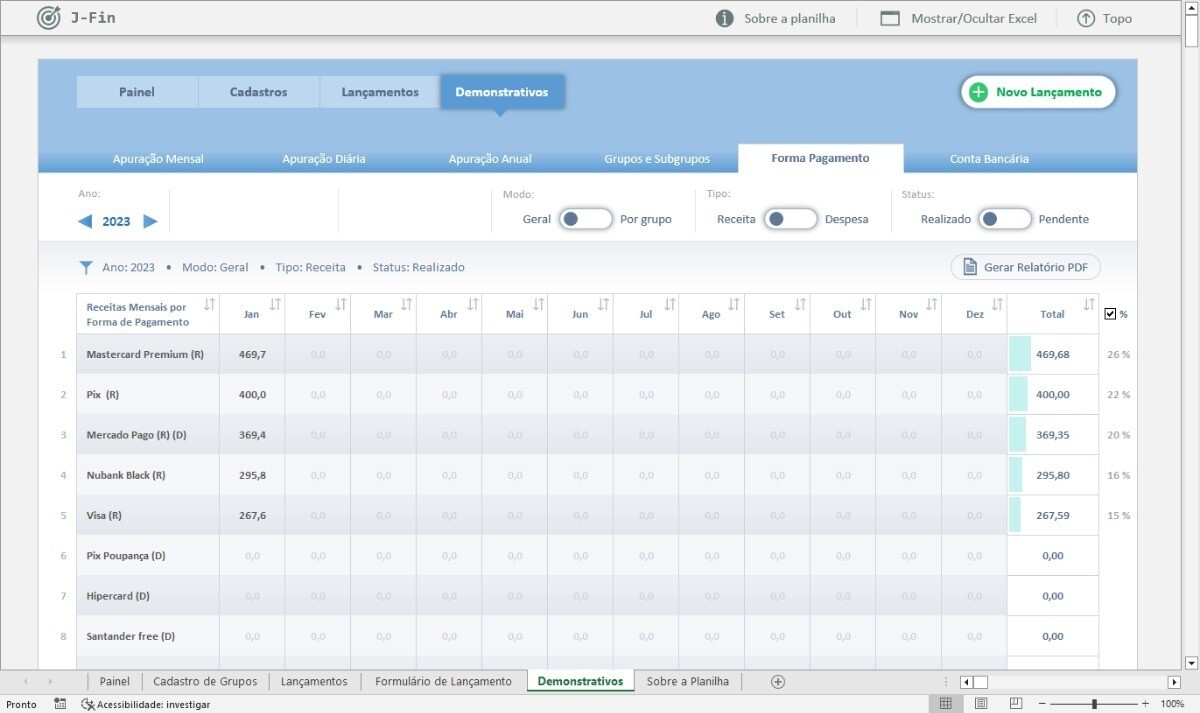1200x713 pixels.
Task: Click the Novo Lançamento button
Action: coord(1038,92)
